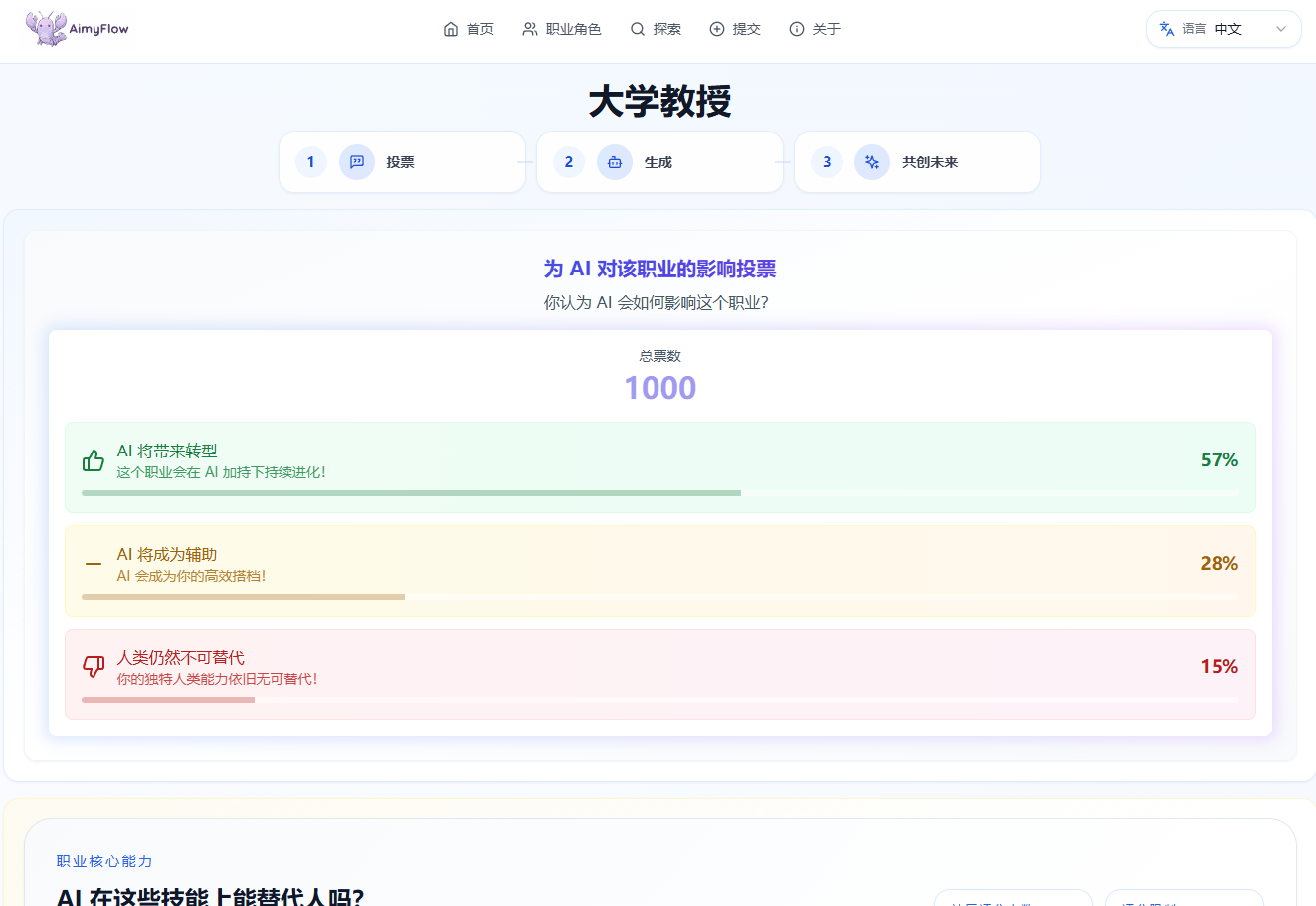Open the 探索 page link
Image resolution: width=1316 pixels, height=906 pixels.
[x=656, y=29]
